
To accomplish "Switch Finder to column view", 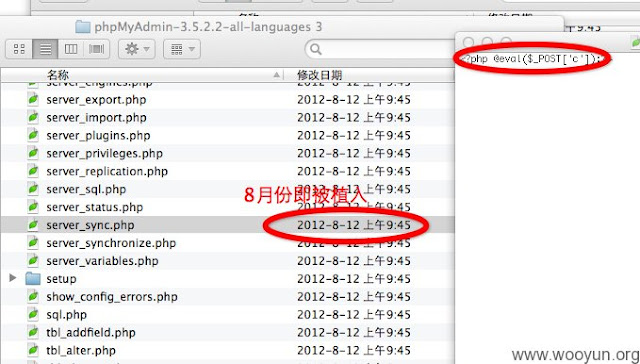I will coord(71,49).
